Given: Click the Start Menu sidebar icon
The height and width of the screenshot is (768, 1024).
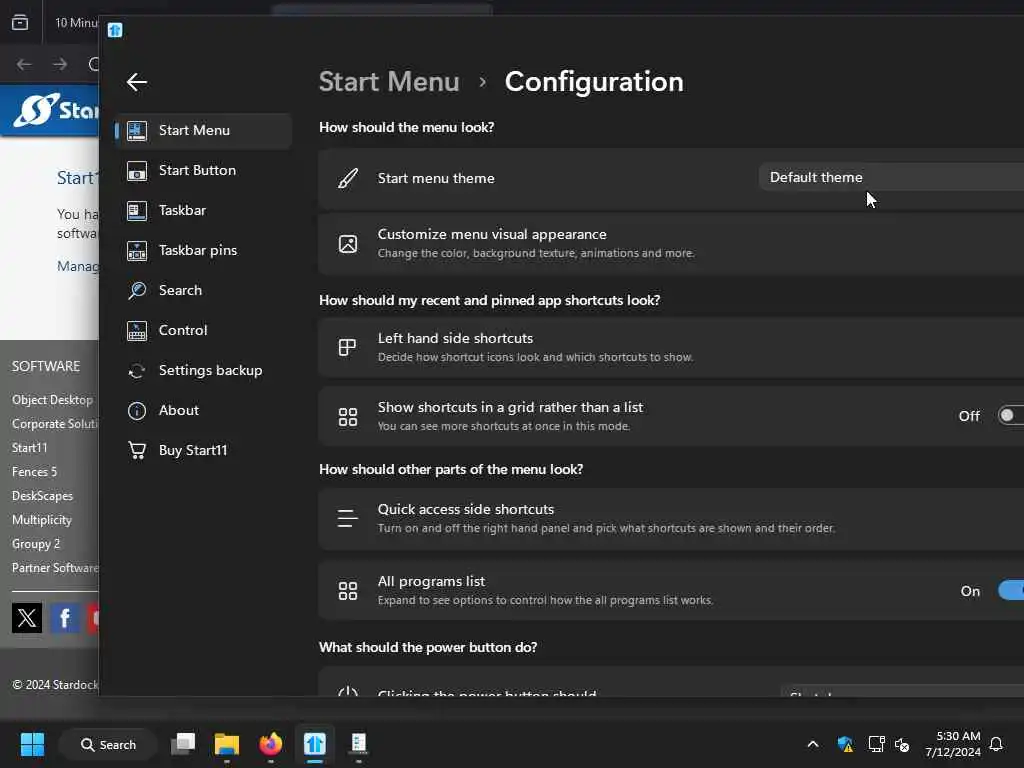Looking at the screenshot, I should pyautogui.click(x=136, y=131).
